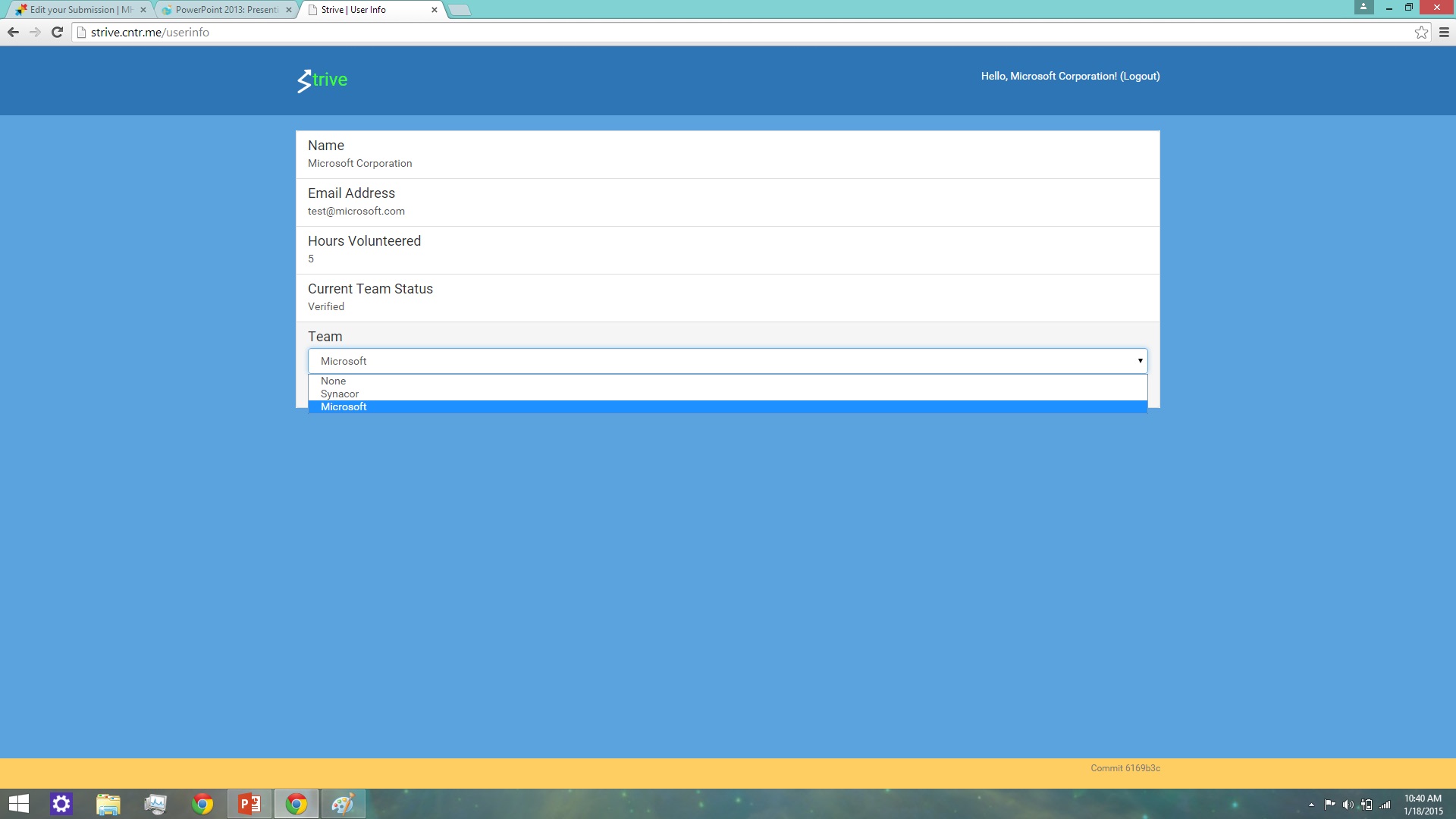Open File Explorer from taskbar
1456x819 pixels.
click(108, 804)
